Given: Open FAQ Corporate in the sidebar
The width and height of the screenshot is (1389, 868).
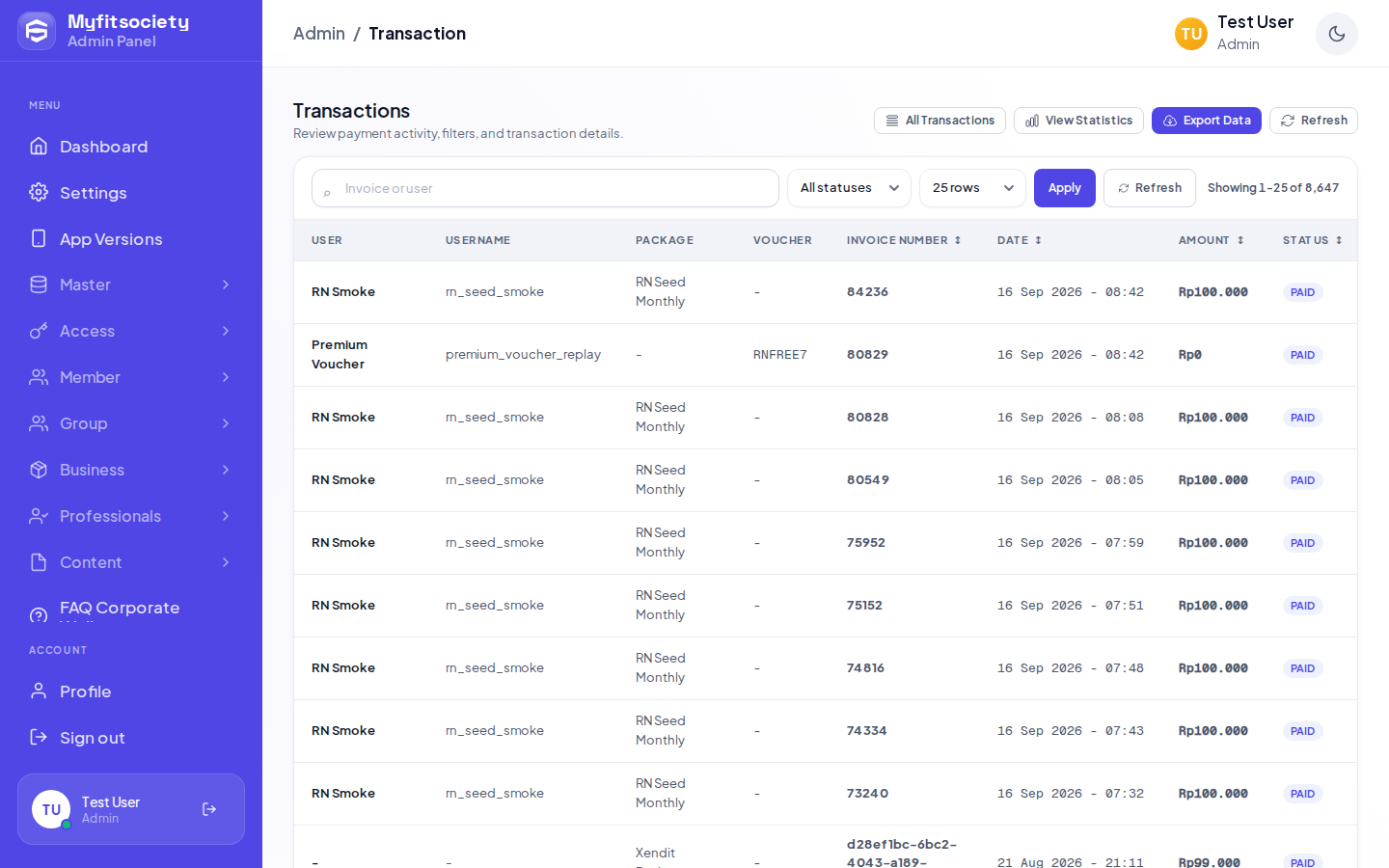Looking at the screenshot, I should [131, 609].
